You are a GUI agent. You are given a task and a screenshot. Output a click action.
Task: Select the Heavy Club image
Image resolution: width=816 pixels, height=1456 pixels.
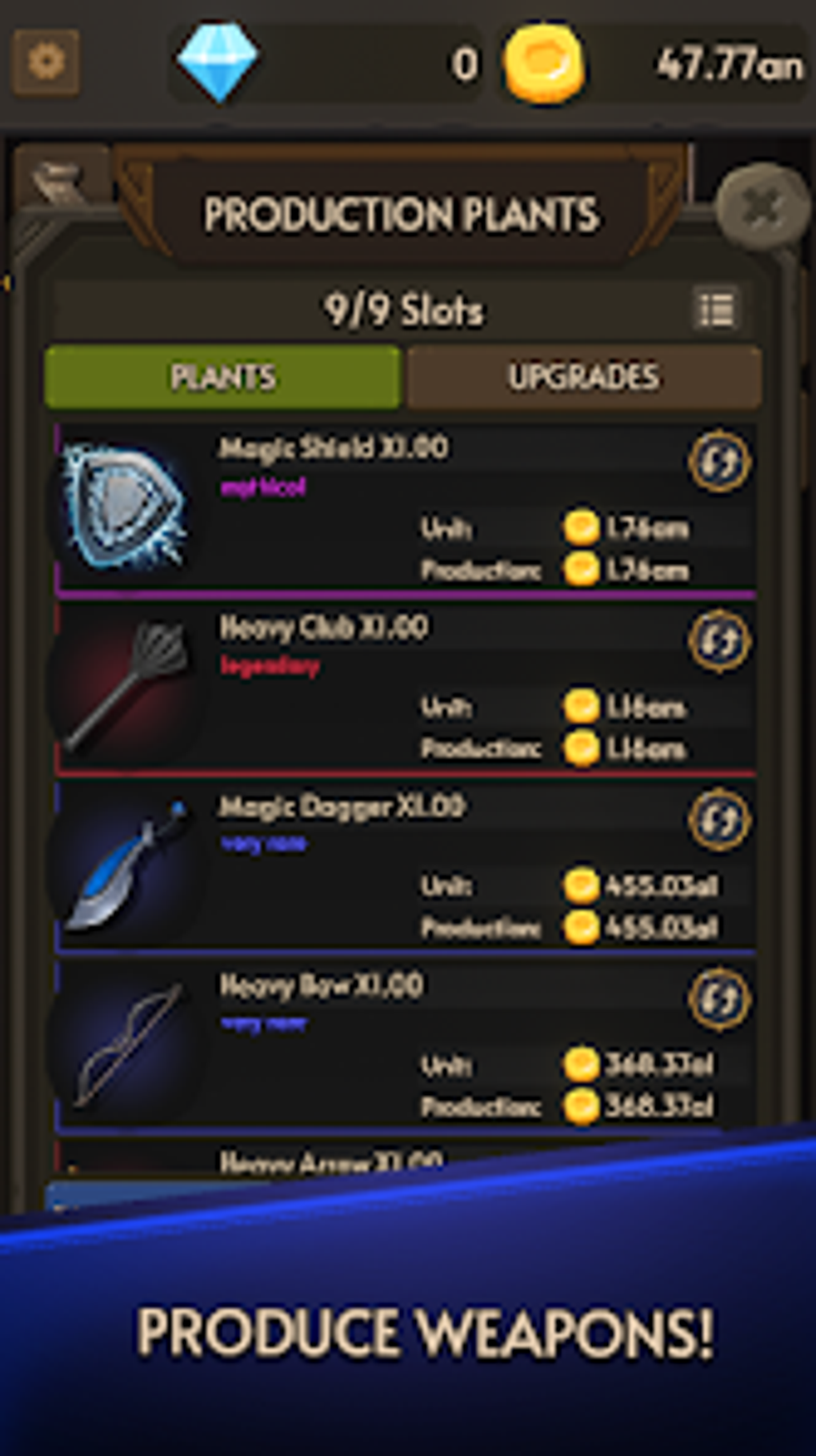pos(126,686)
